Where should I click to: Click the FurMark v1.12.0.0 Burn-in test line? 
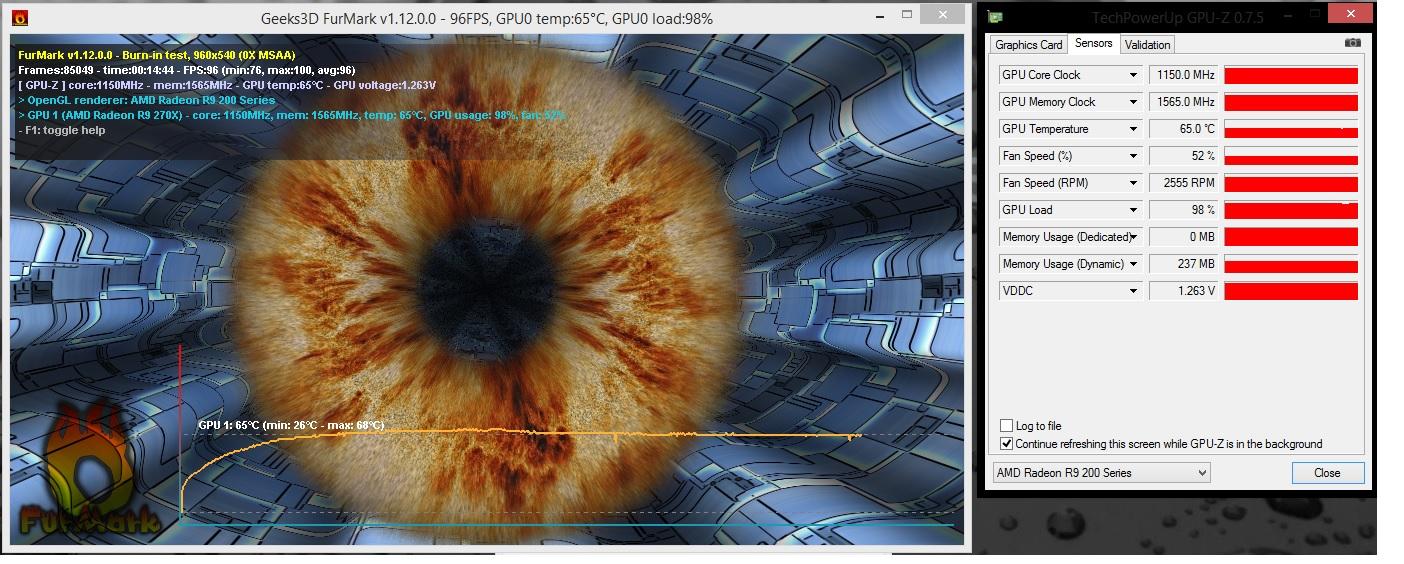[x=157, y=55]
